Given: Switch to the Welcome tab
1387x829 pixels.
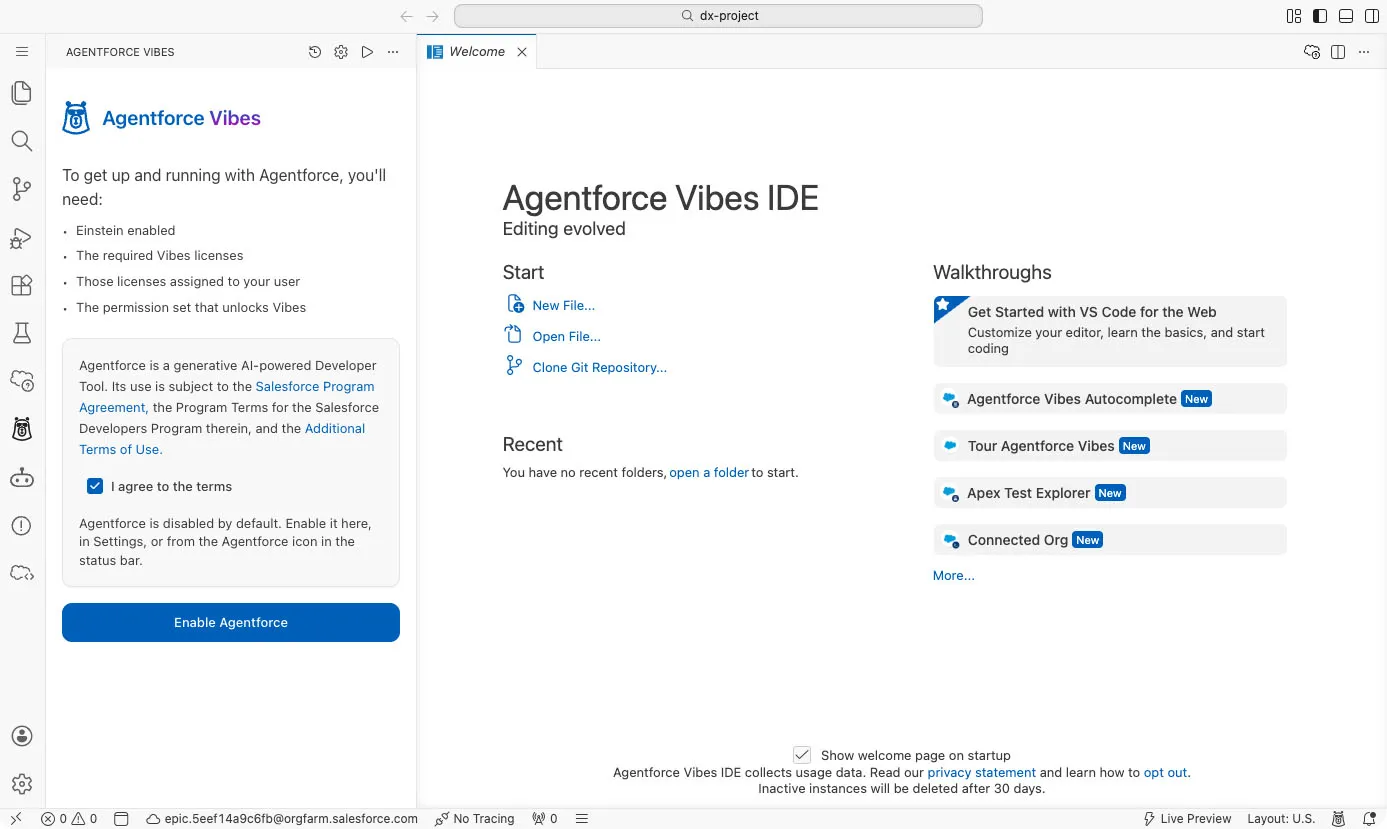Looking at the screenshot, I should tap(477, 52).
